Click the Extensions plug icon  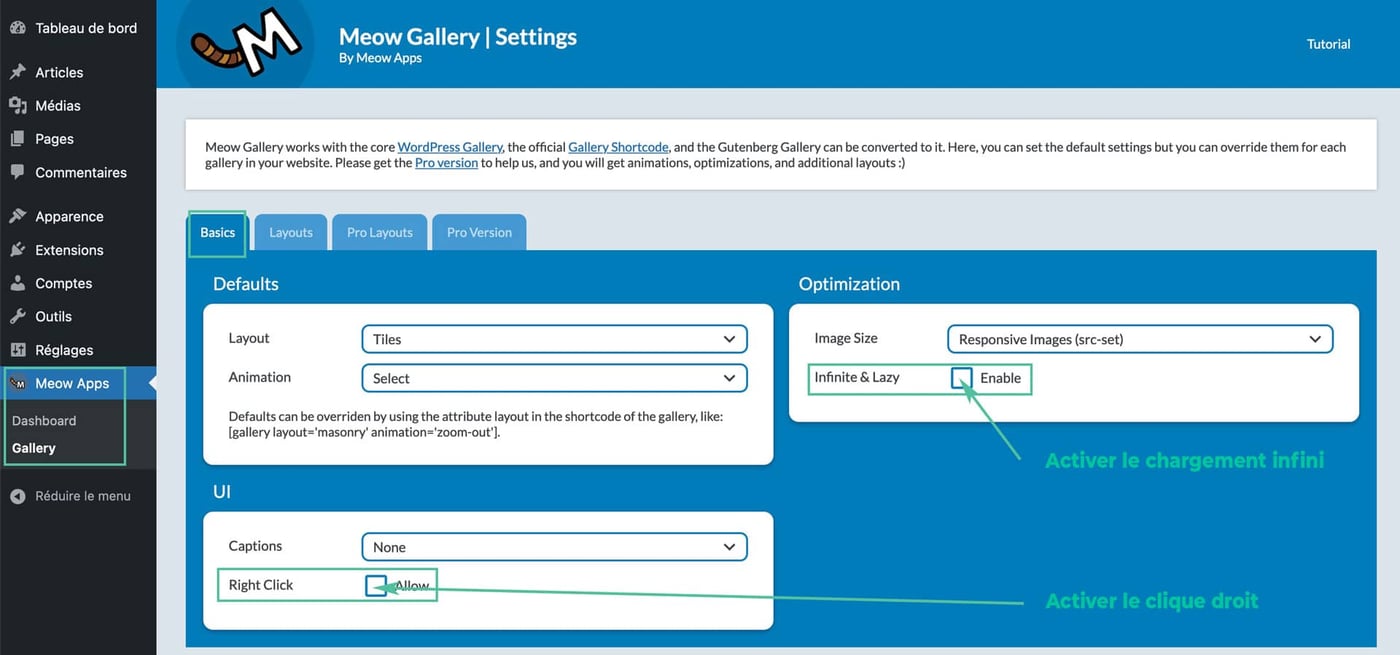(17, 250)
